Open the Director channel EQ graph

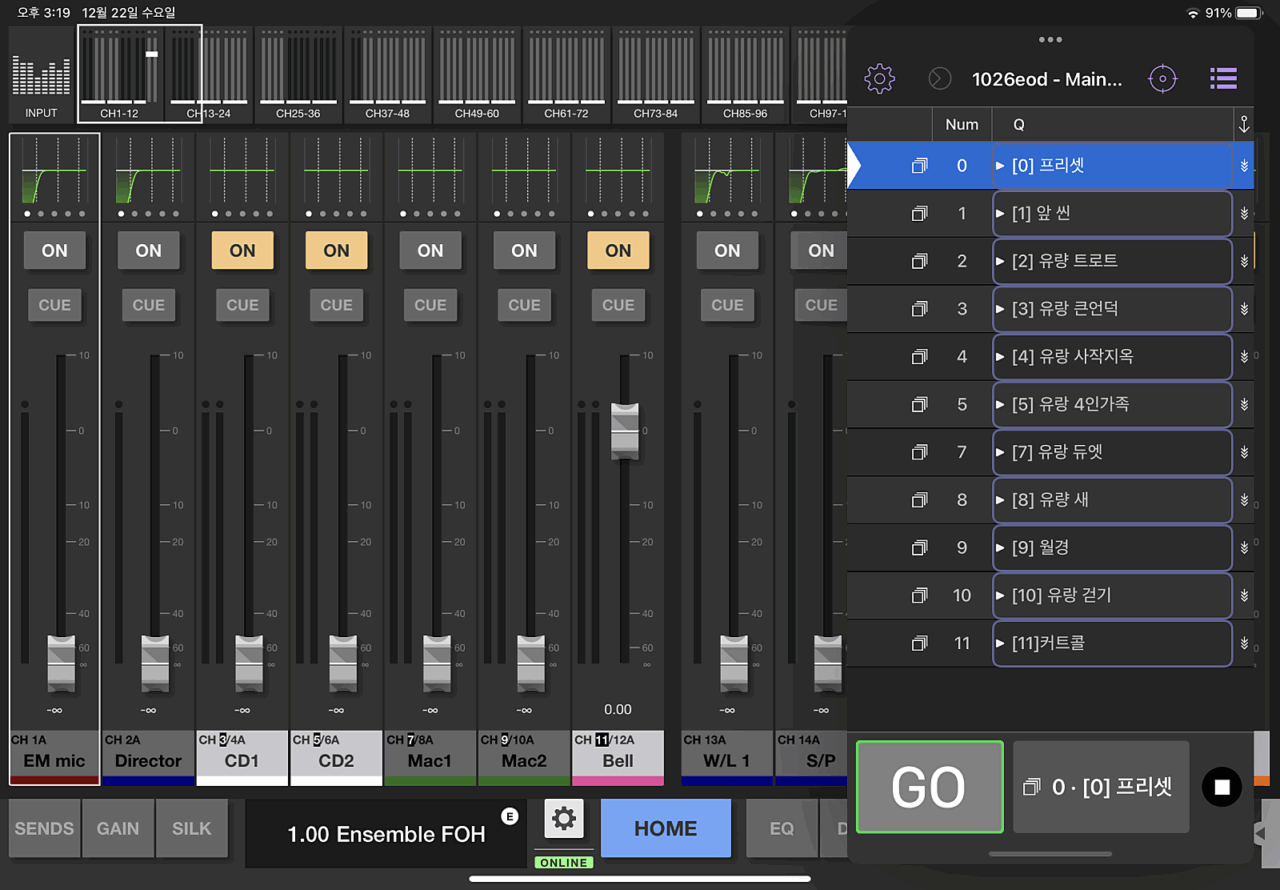148,170
